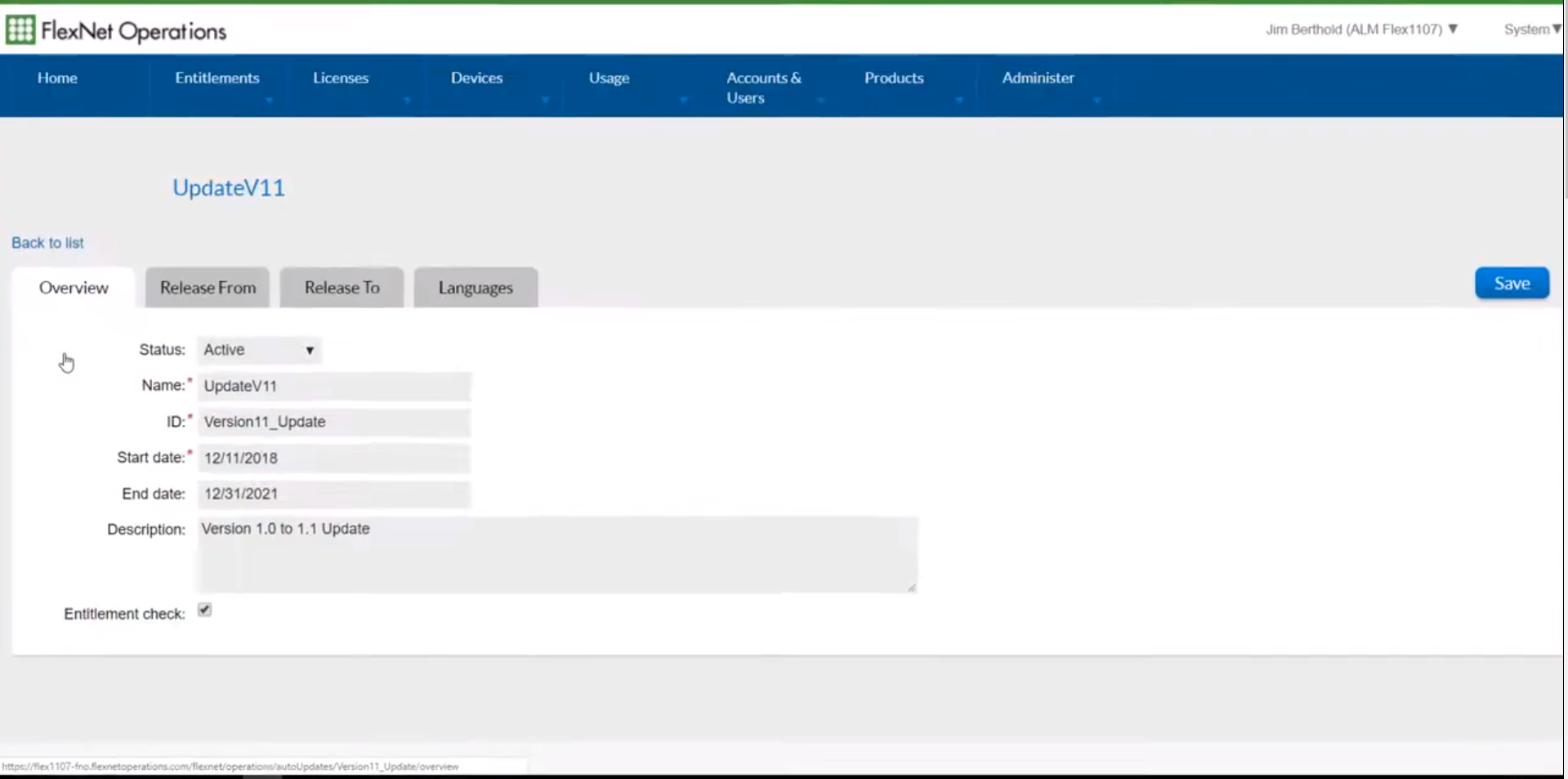
Task: Click the Start date input field
Action: (333, 458)
